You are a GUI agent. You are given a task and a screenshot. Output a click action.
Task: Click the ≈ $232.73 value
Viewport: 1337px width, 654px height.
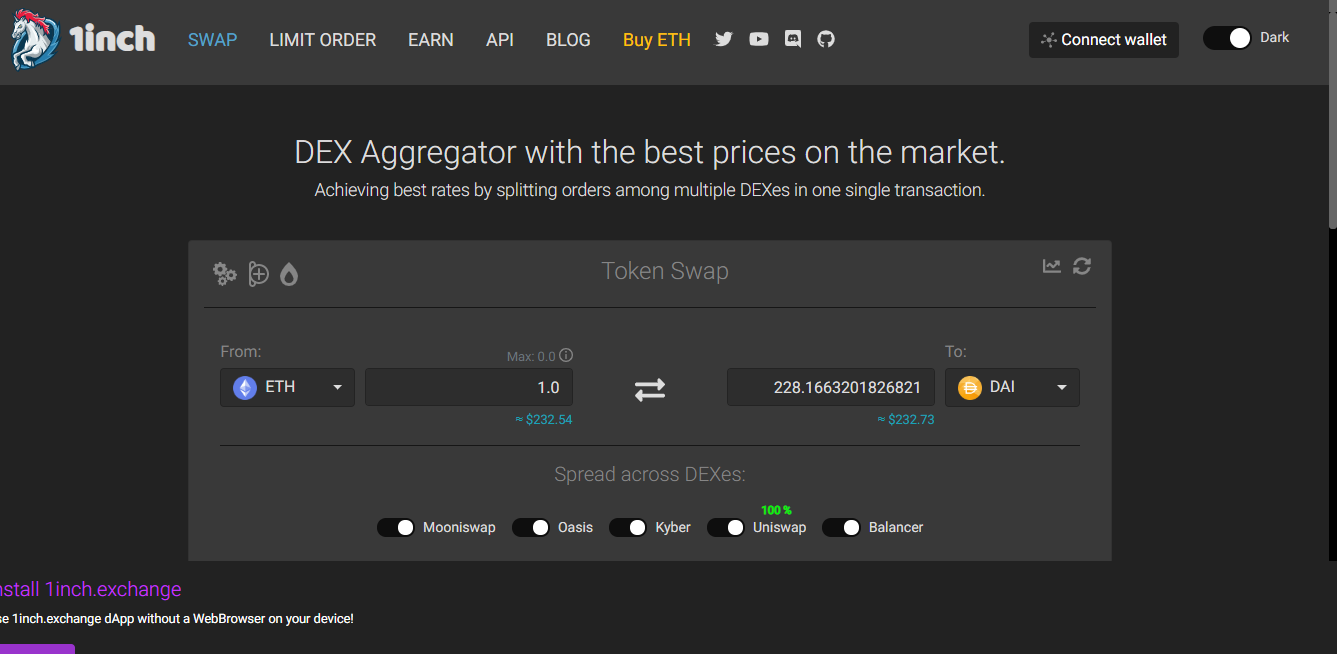pos(906,420)
